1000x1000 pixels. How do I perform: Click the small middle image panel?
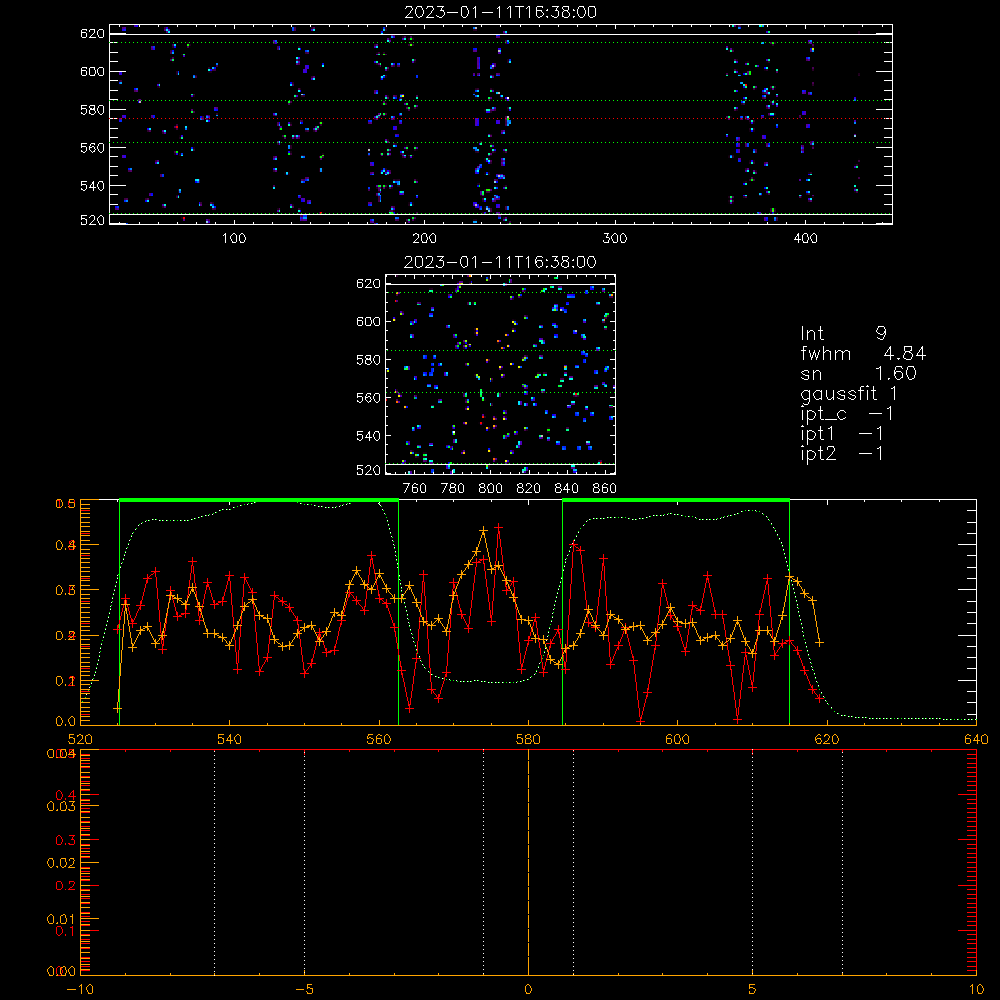500,374
